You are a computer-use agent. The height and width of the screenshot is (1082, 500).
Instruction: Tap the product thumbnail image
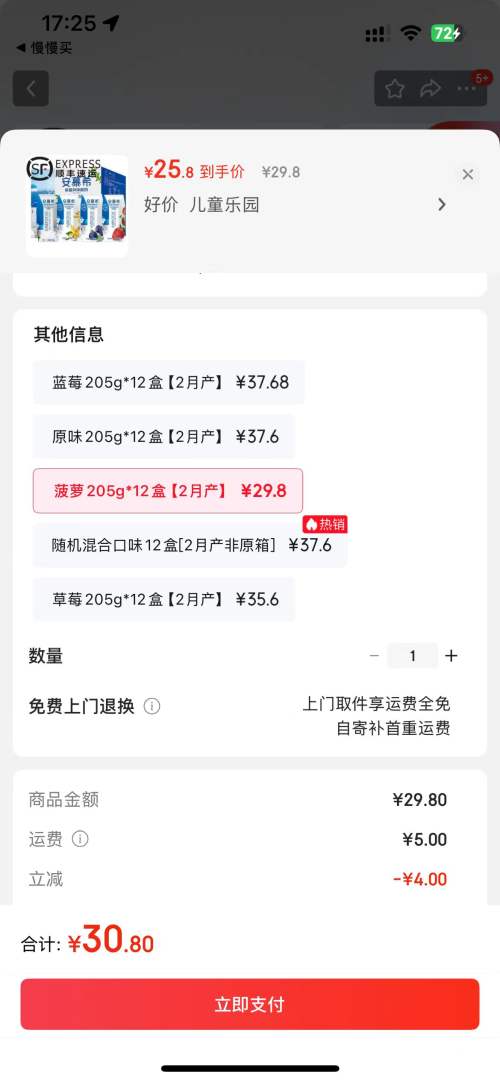click(x=77, y=206)
